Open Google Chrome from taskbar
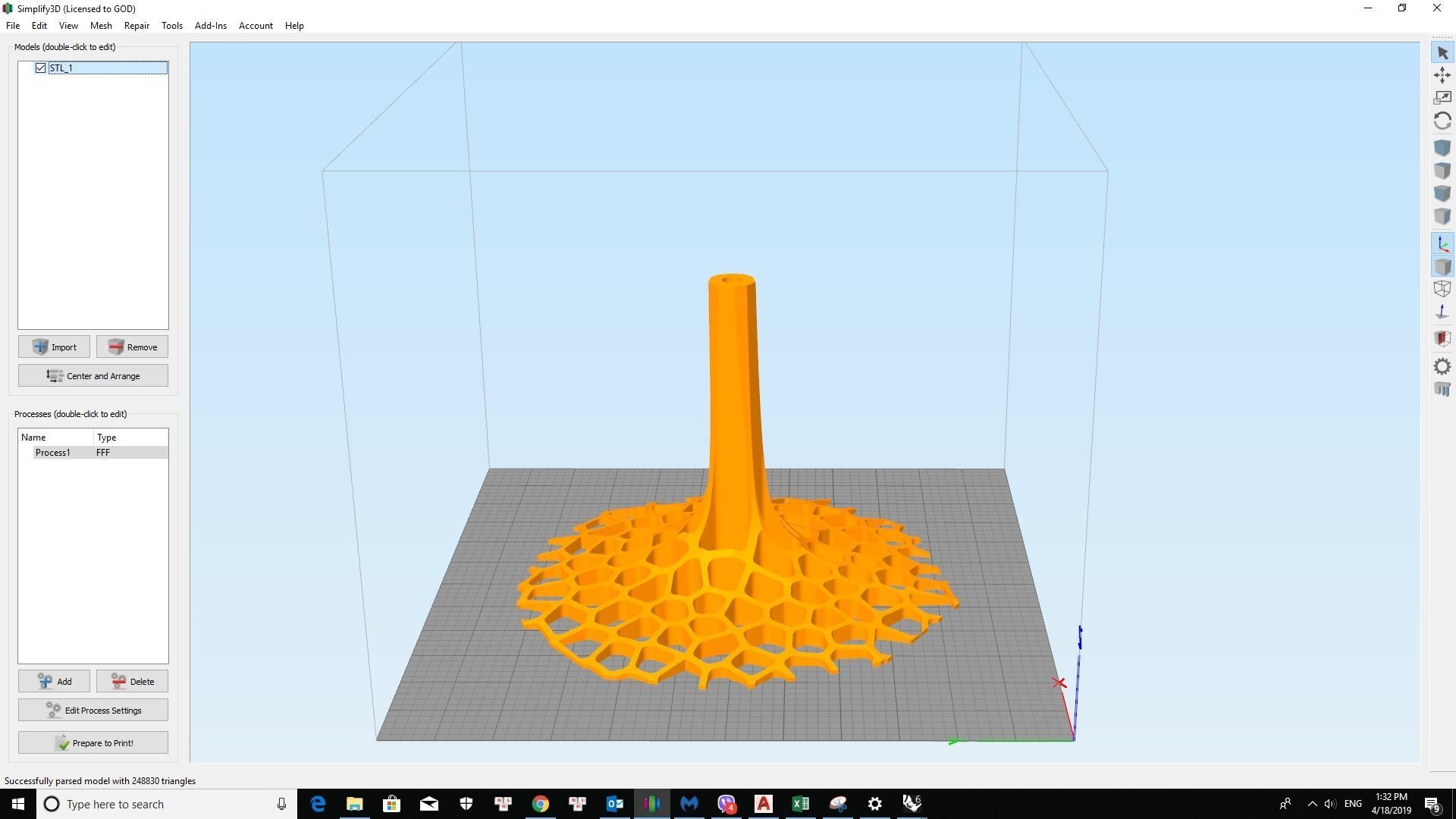The height and width of the screenshot is (819, 1456). pyautogui.click(x=541, y=804)
